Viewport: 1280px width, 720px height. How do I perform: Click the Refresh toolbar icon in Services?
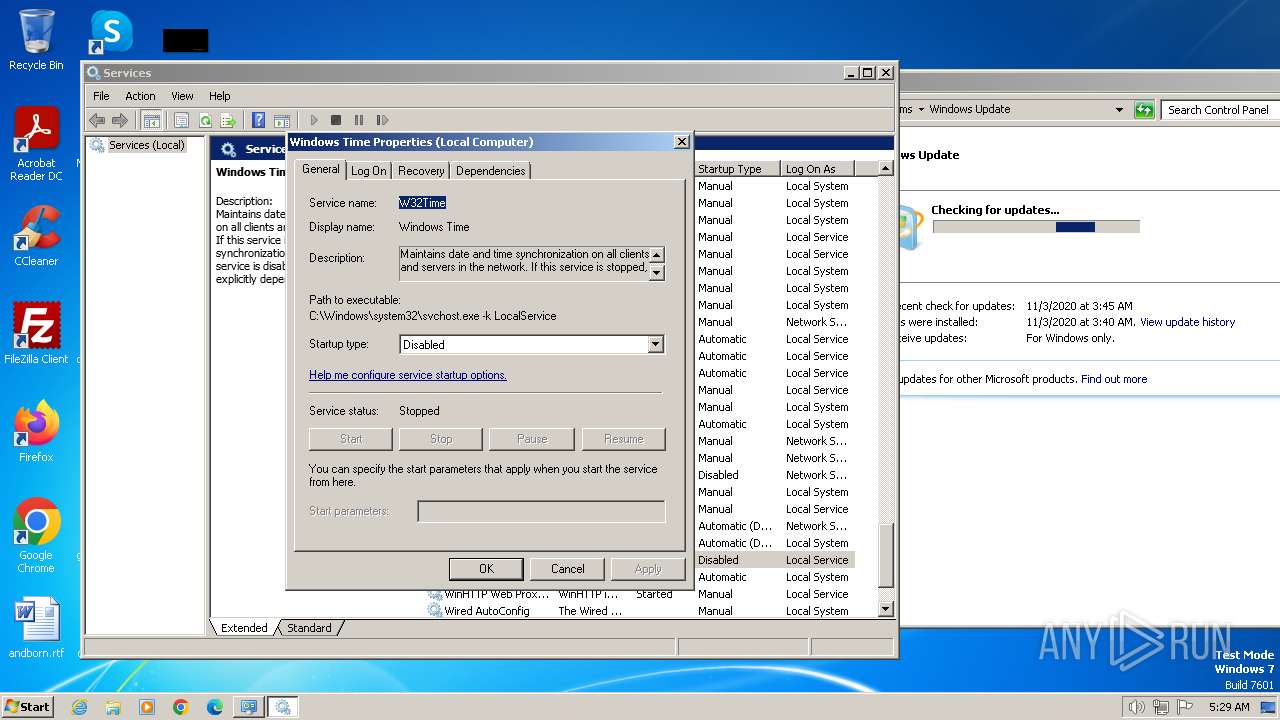205,120
